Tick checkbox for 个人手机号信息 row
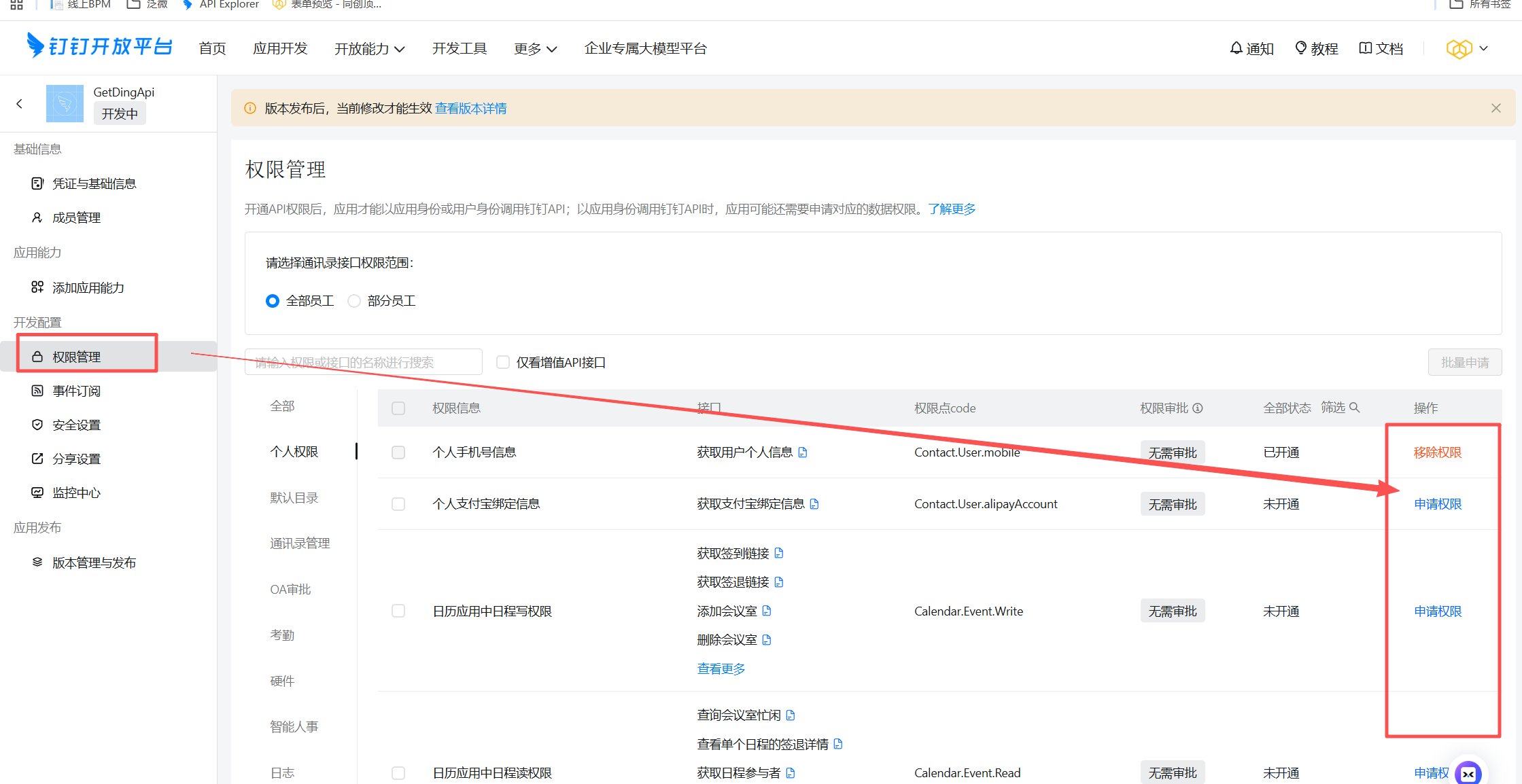The width and height of the screenshot is (1522, 784). [x=398, y=452]
